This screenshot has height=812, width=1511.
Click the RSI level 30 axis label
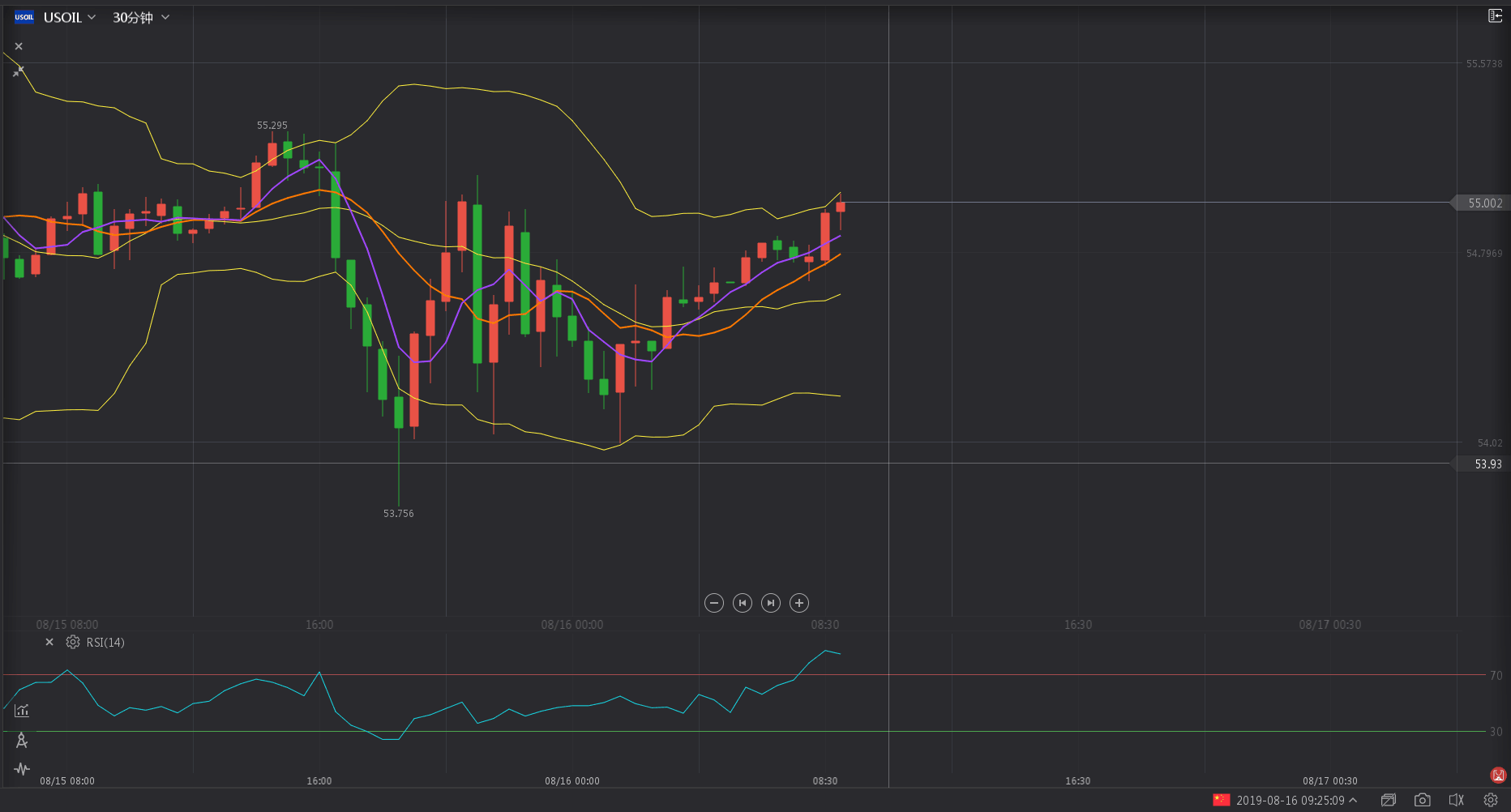pyautogui.click(x=1496, y=732)
